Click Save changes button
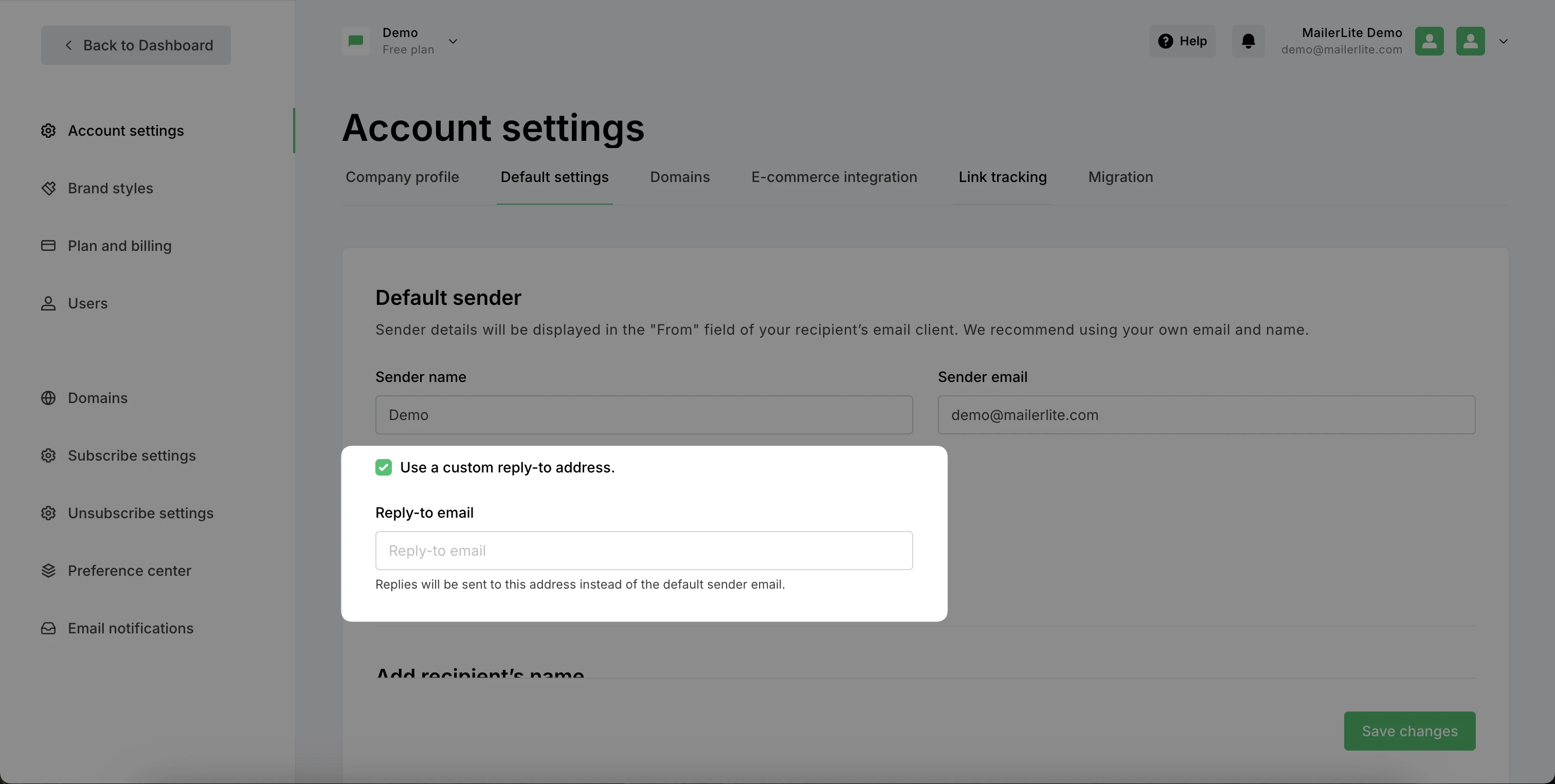 1409,731
